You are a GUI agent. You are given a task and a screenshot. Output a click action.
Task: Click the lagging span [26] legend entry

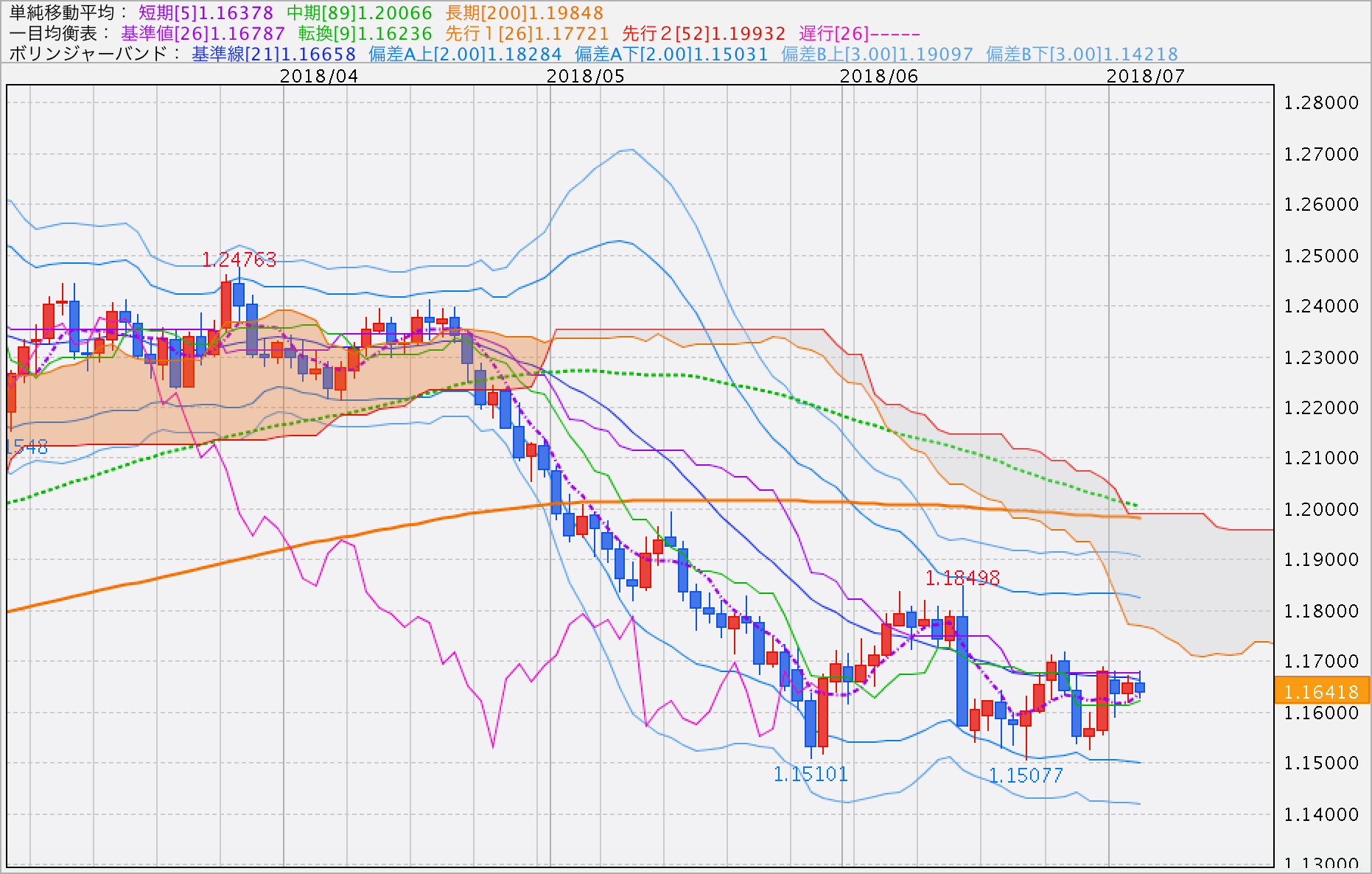859,34
